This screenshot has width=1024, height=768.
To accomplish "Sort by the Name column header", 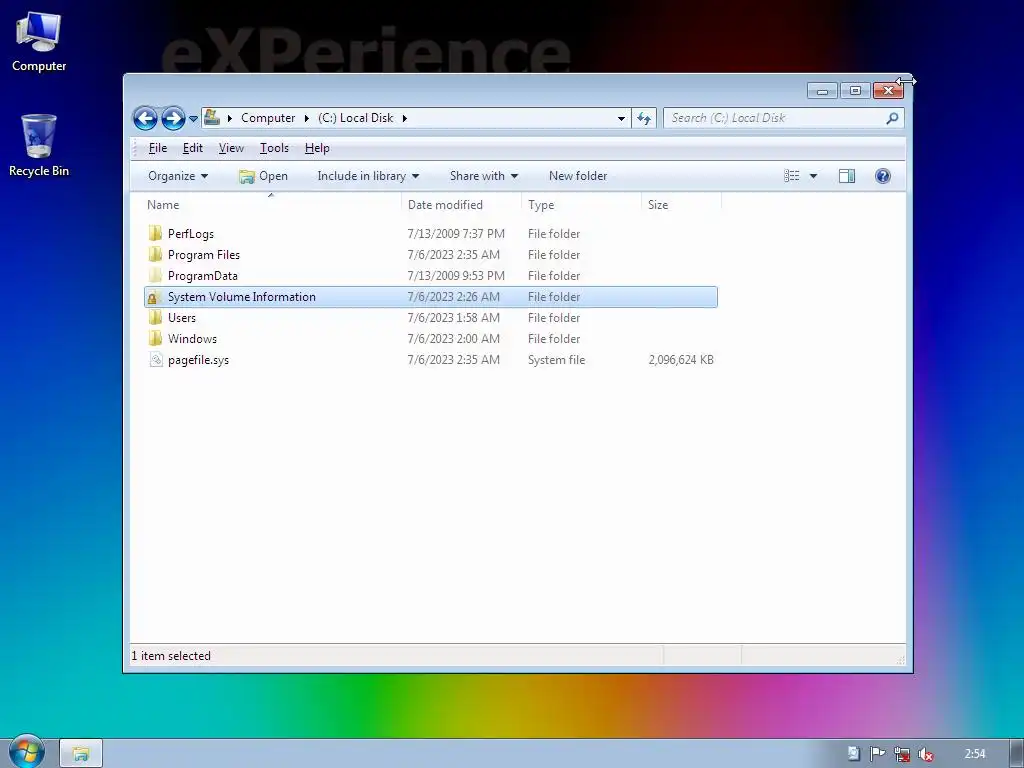I will (271, 204).
